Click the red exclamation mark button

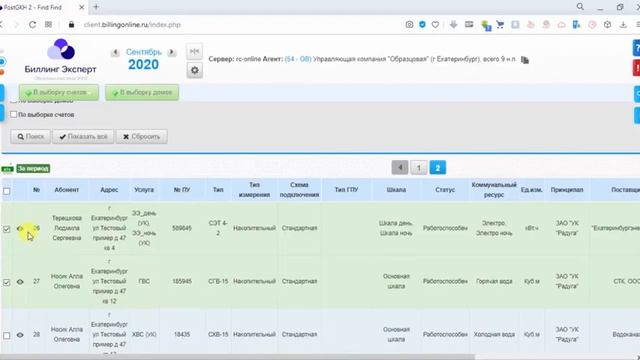[x=636, y=68]
